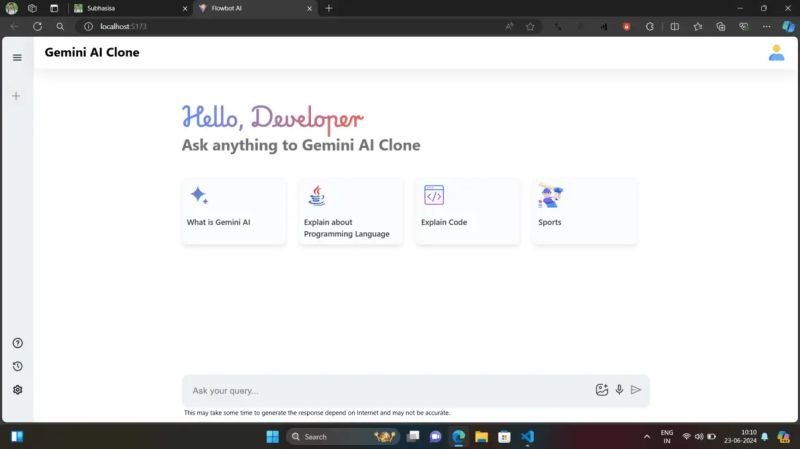Click the code bracket icon on the Explain Code card
Screen dimensions: 800x449
434,195
